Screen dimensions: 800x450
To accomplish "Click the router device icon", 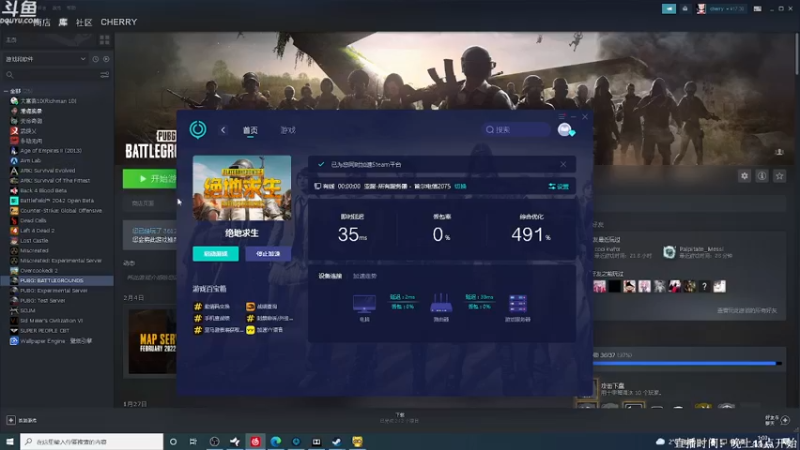I will point(441,304).
